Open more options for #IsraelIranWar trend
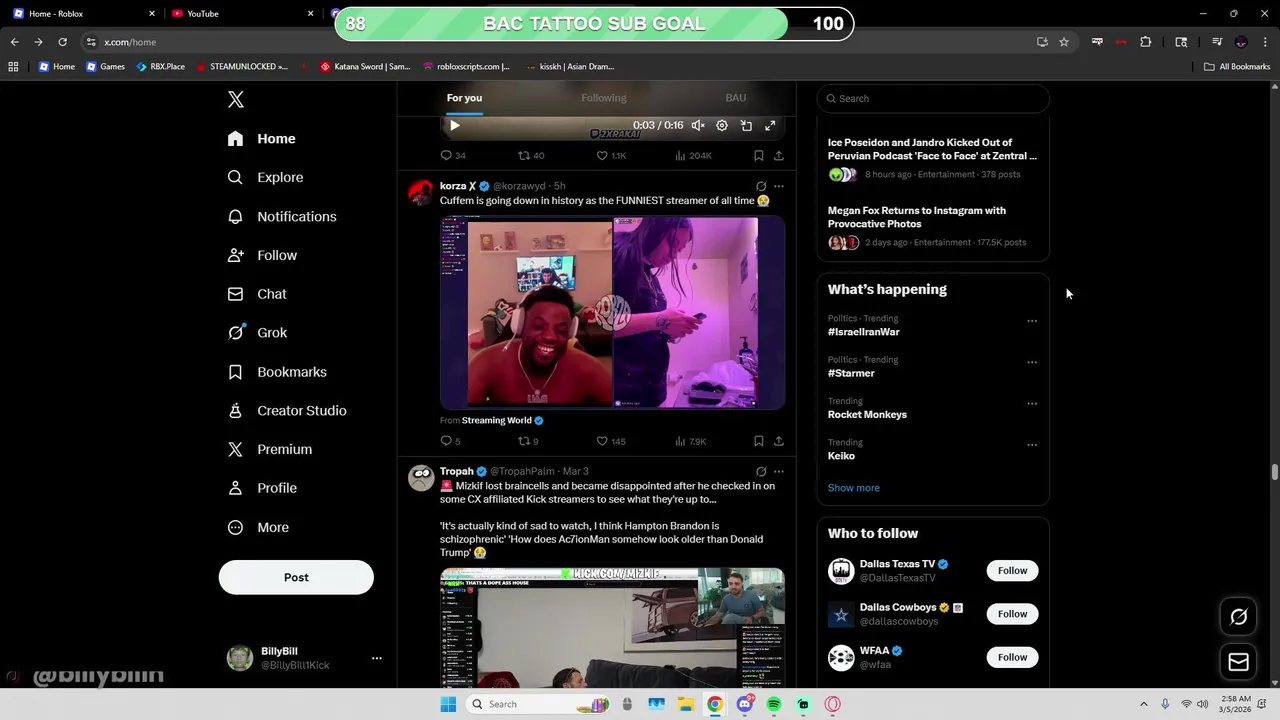The height and width of the screenshot is (720, 1280). (x=1032, y=321)
